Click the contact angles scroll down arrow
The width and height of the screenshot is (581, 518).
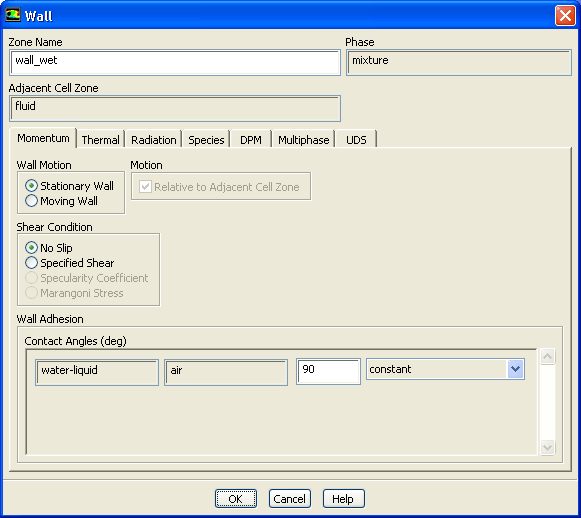(547, 447)
